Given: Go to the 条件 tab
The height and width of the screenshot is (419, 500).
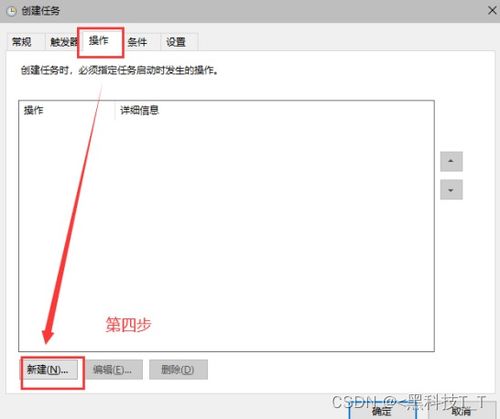Looking at the screenshot, I should [x=137, y=42].
